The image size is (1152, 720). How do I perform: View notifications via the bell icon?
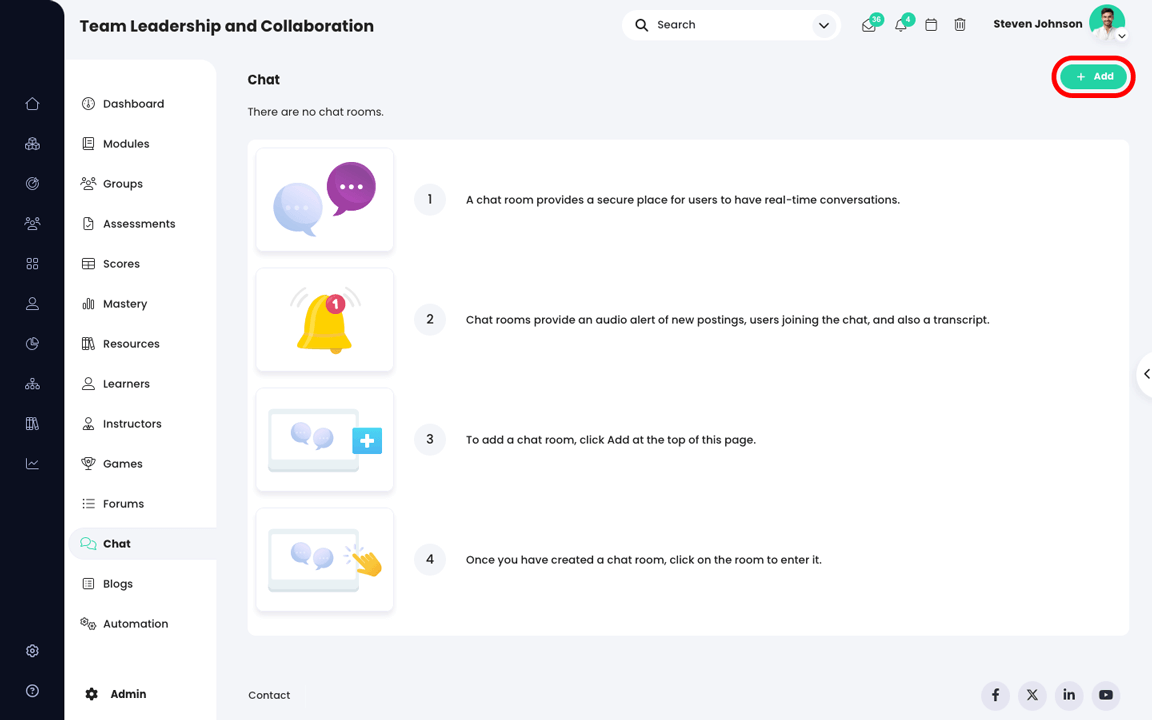tap(899, 24)
